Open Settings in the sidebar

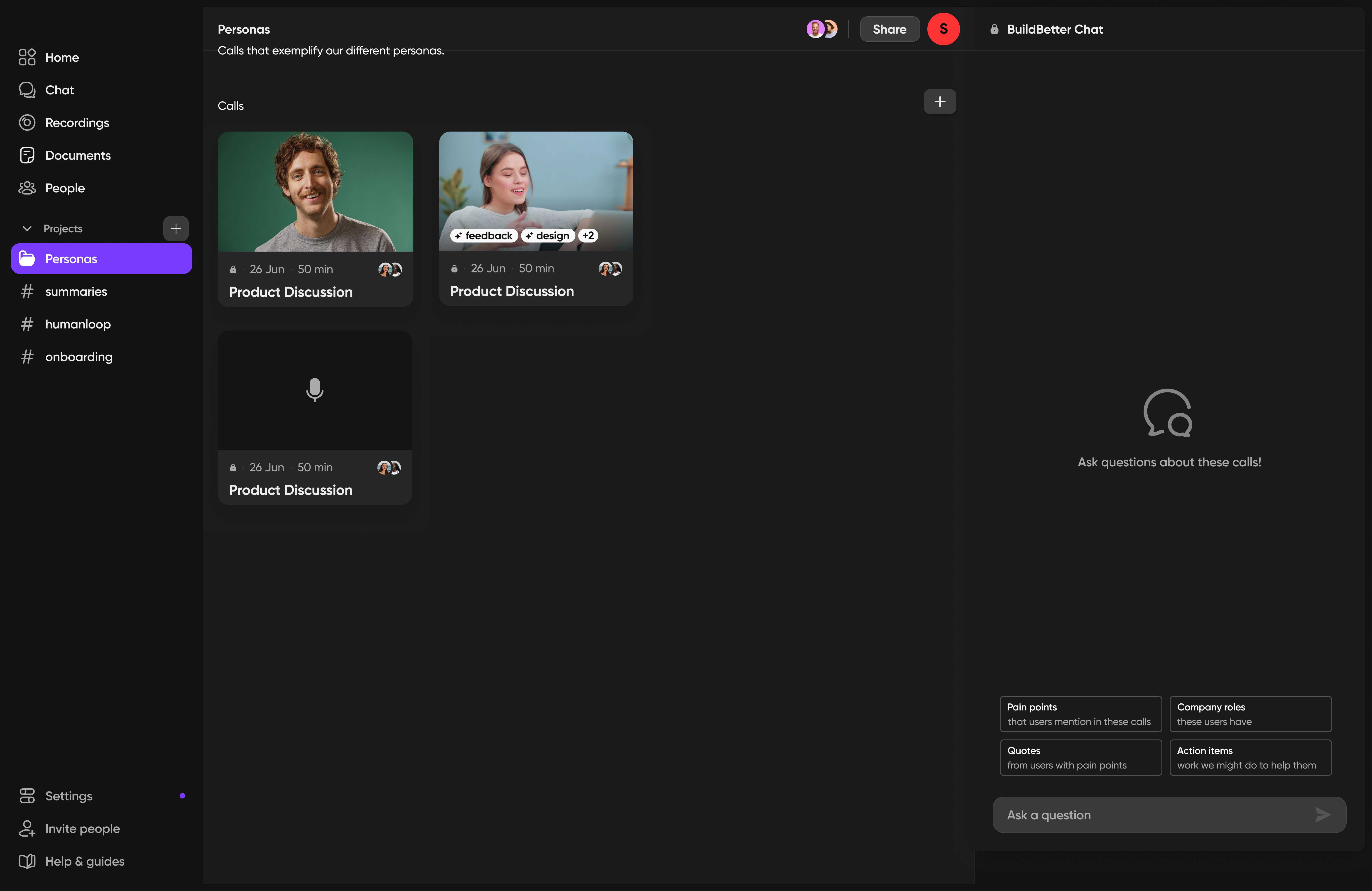pos(69,796)
